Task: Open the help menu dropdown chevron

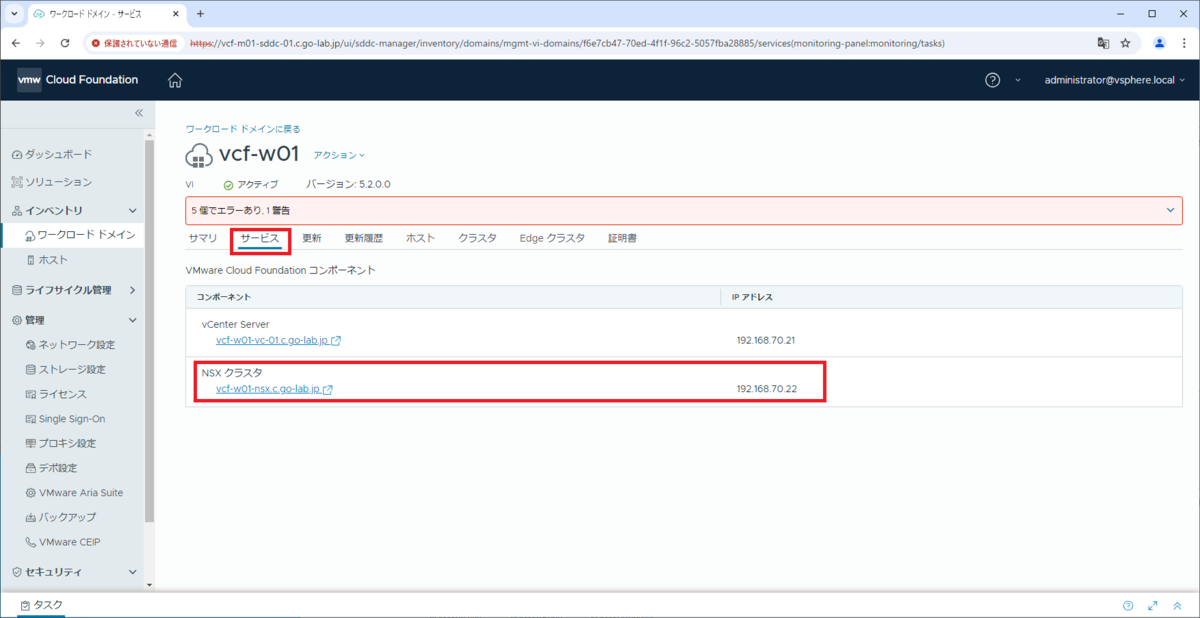Action: pyautogui.click(x=1018, y=80)
